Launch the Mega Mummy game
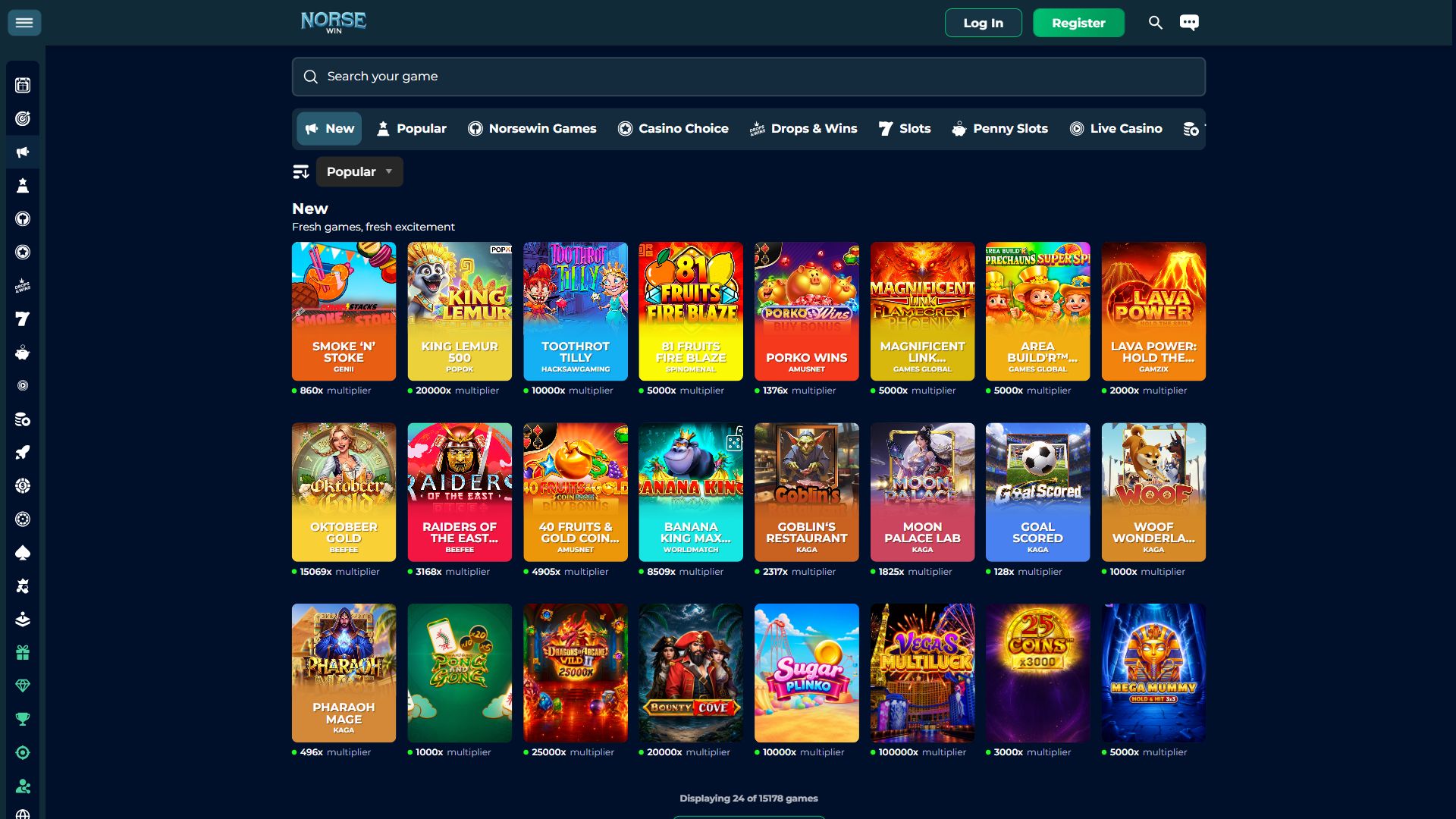Image resolution: width=1456 pixels, height=819 pixels. coord(1153,673)
